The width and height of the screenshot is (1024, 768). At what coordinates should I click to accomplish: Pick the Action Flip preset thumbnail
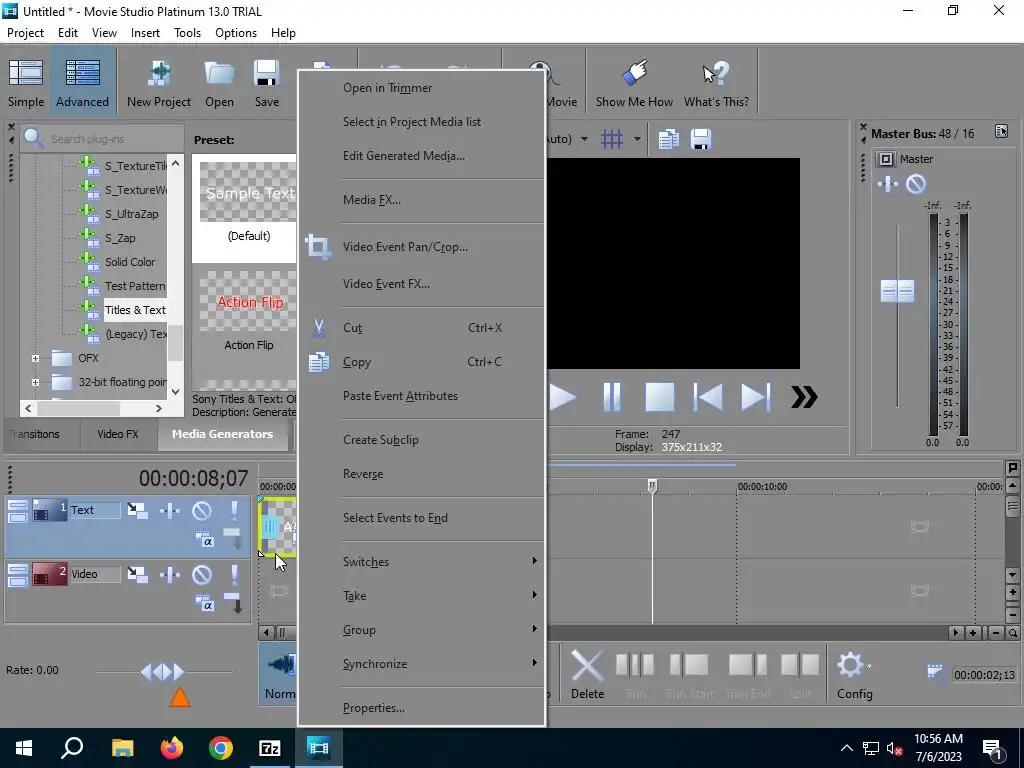(x=249, y=302)
